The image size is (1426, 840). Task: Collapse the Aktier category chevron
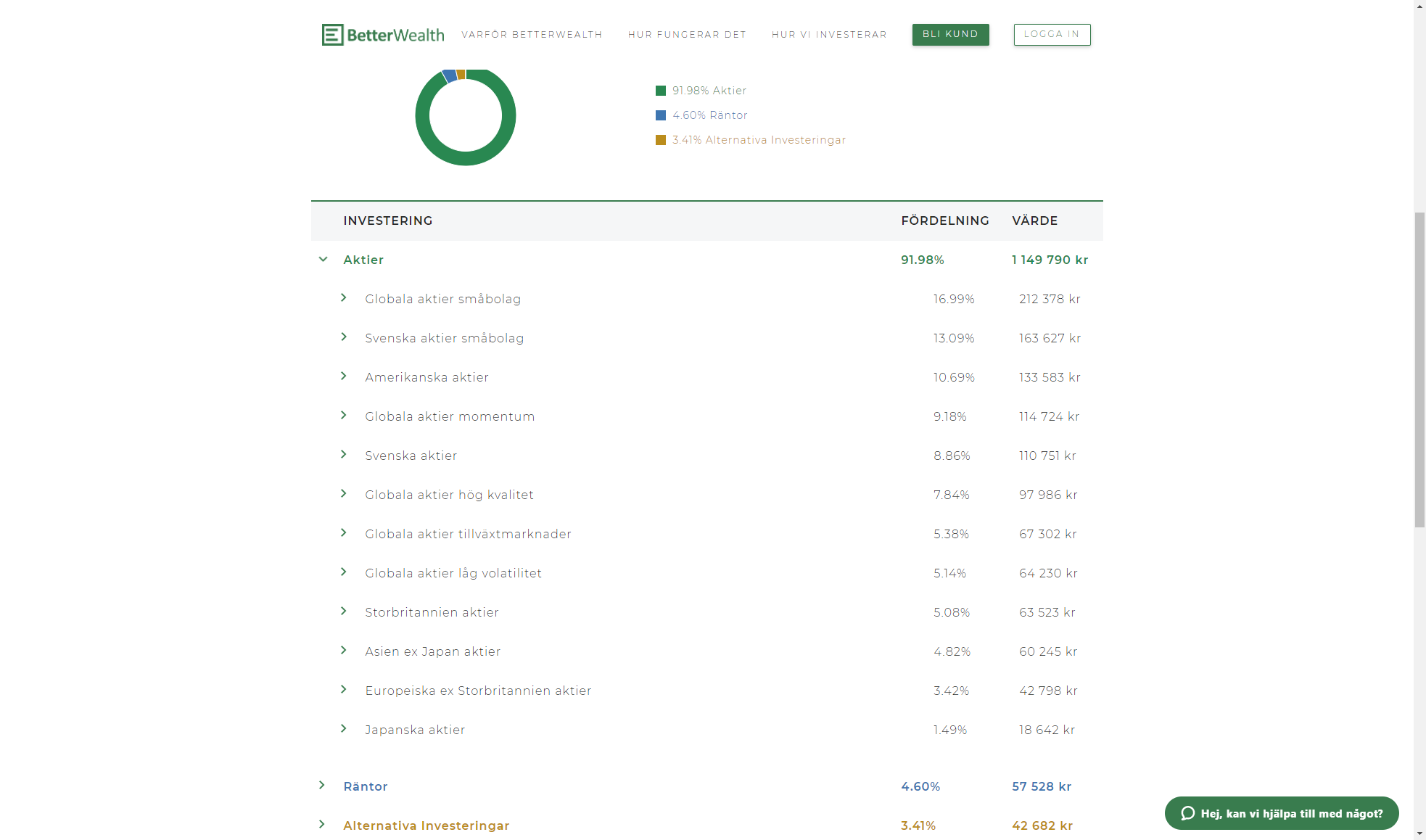click(x=323, y=259)
